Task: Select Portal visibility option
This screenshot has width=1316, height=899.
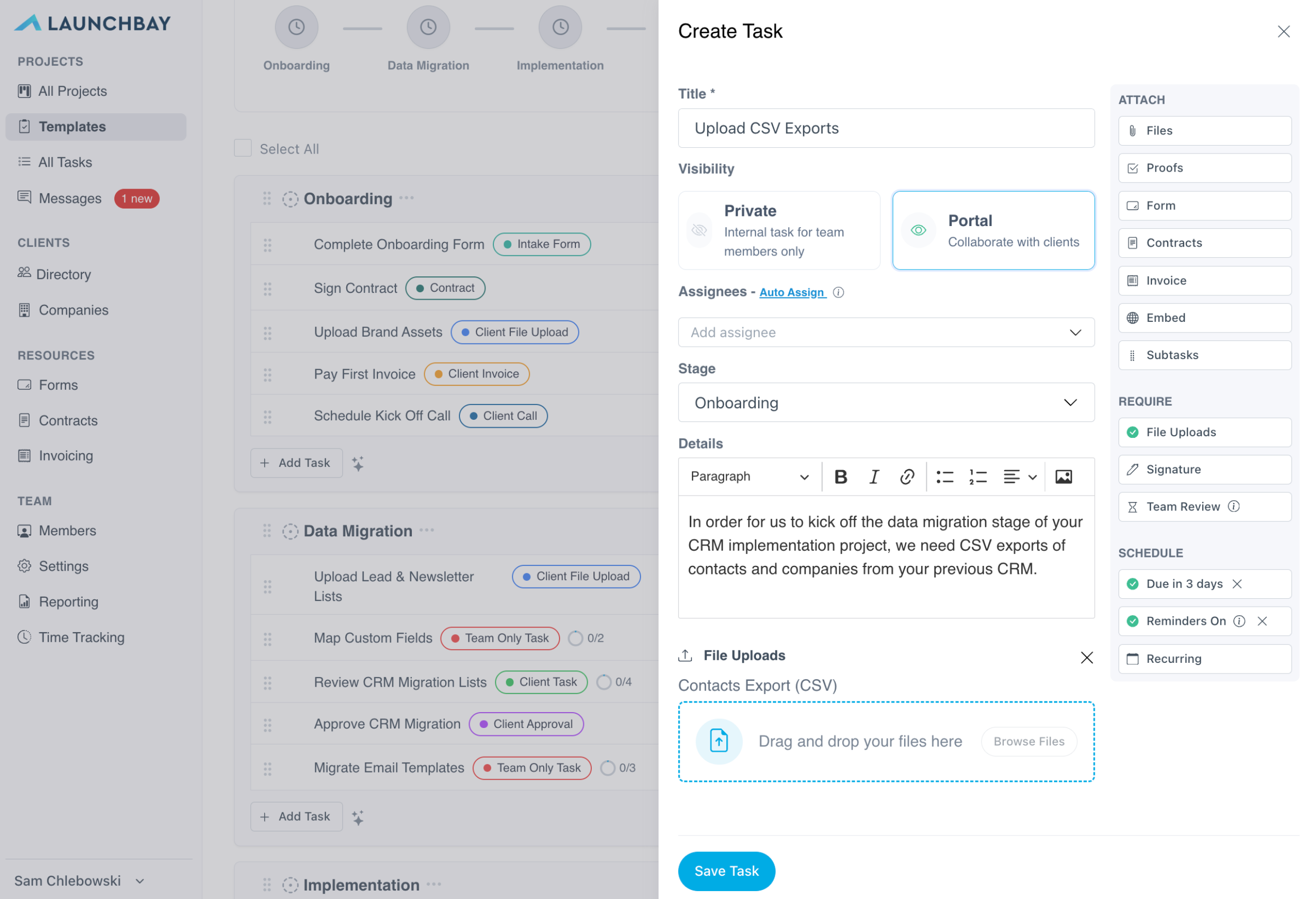Action: (x=993, y=230)
